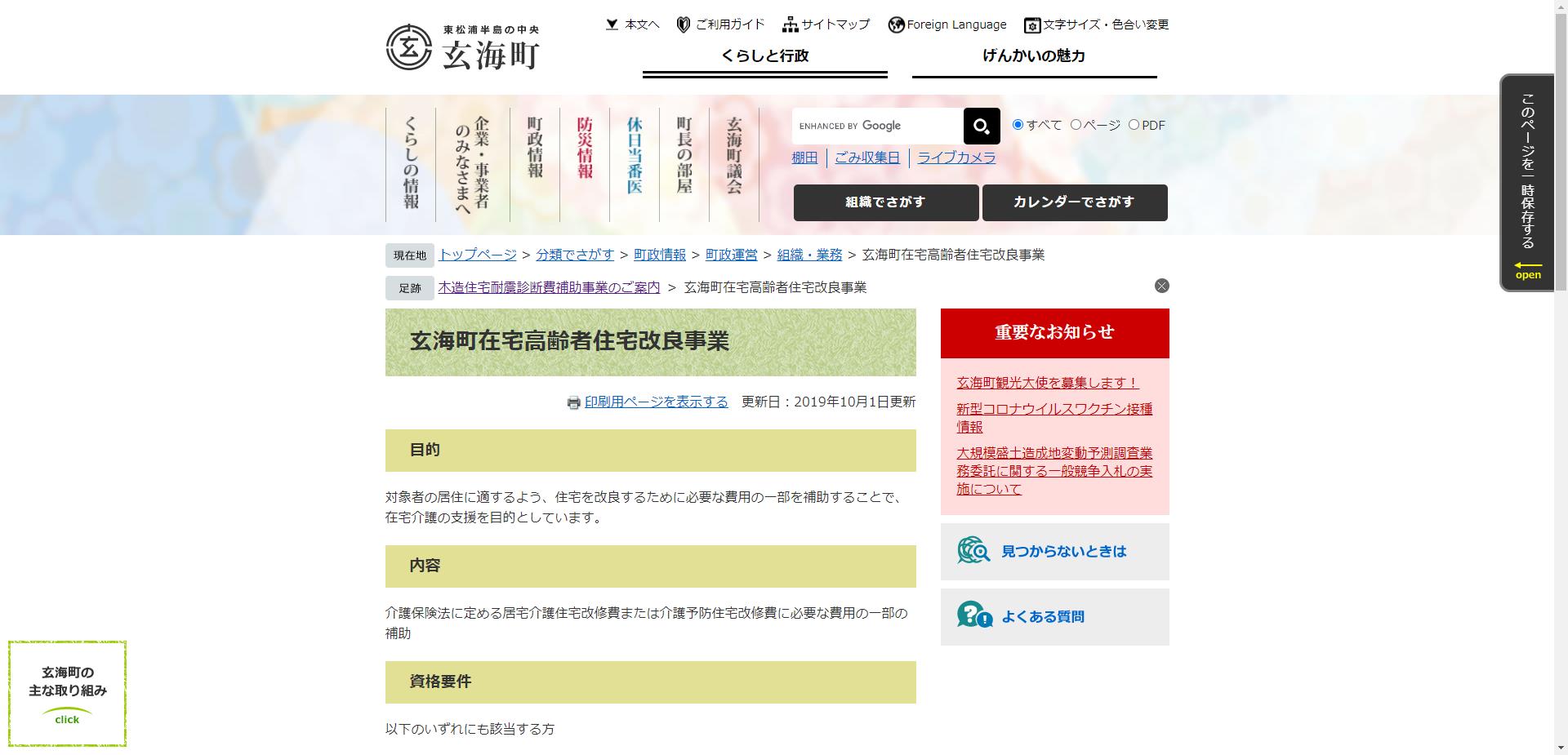Screen dimensions: 1568x755
Task: Open the サイトマップ icon in the header
Action: [x=790, y=24]
